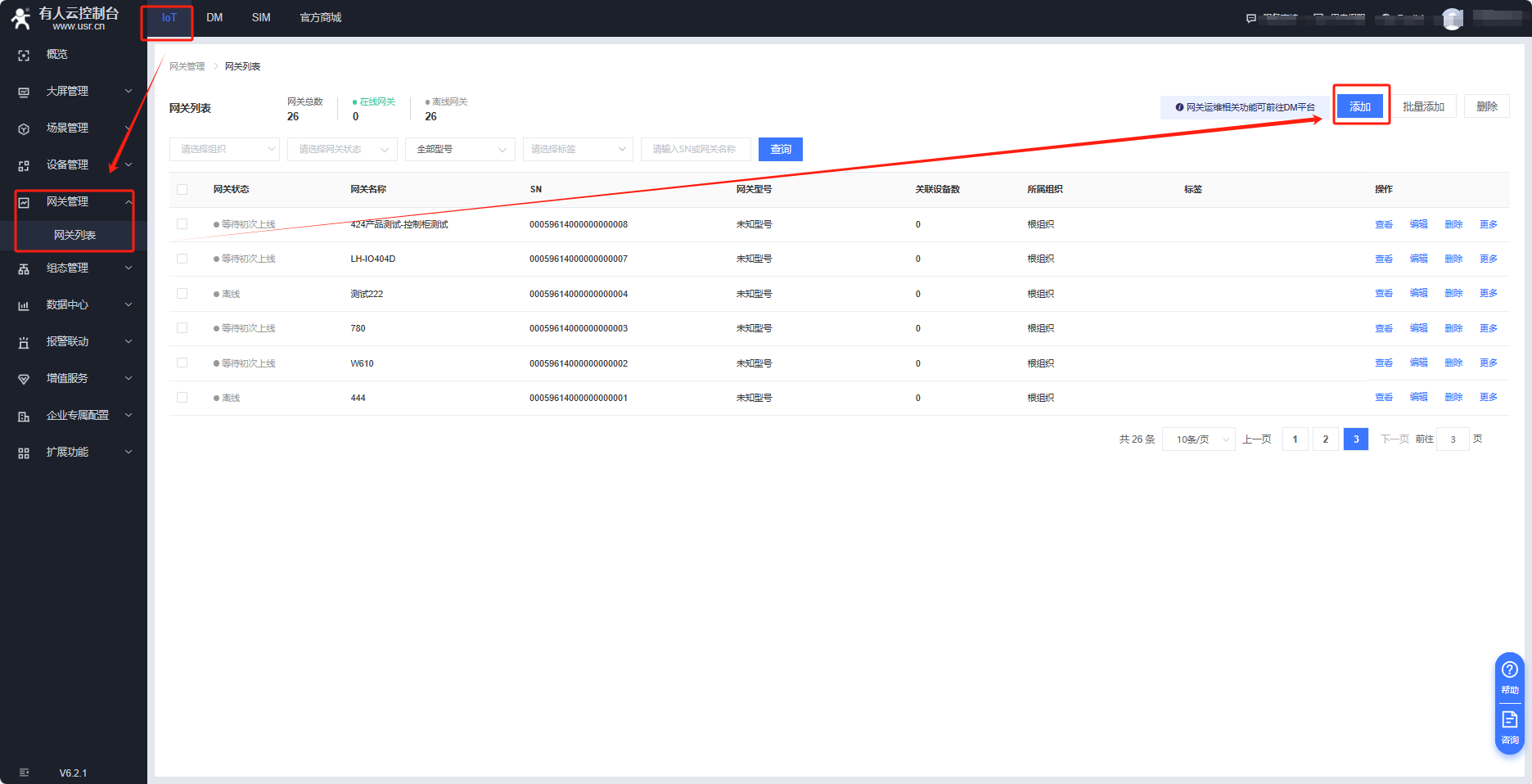
Task: Open the 请选择组织 organization dropdown
Action: pos(224,149)
